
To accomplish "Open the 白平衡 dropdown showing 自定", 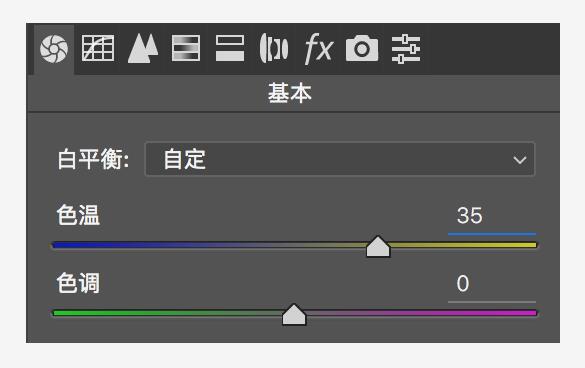I will [x=340, y=159].
